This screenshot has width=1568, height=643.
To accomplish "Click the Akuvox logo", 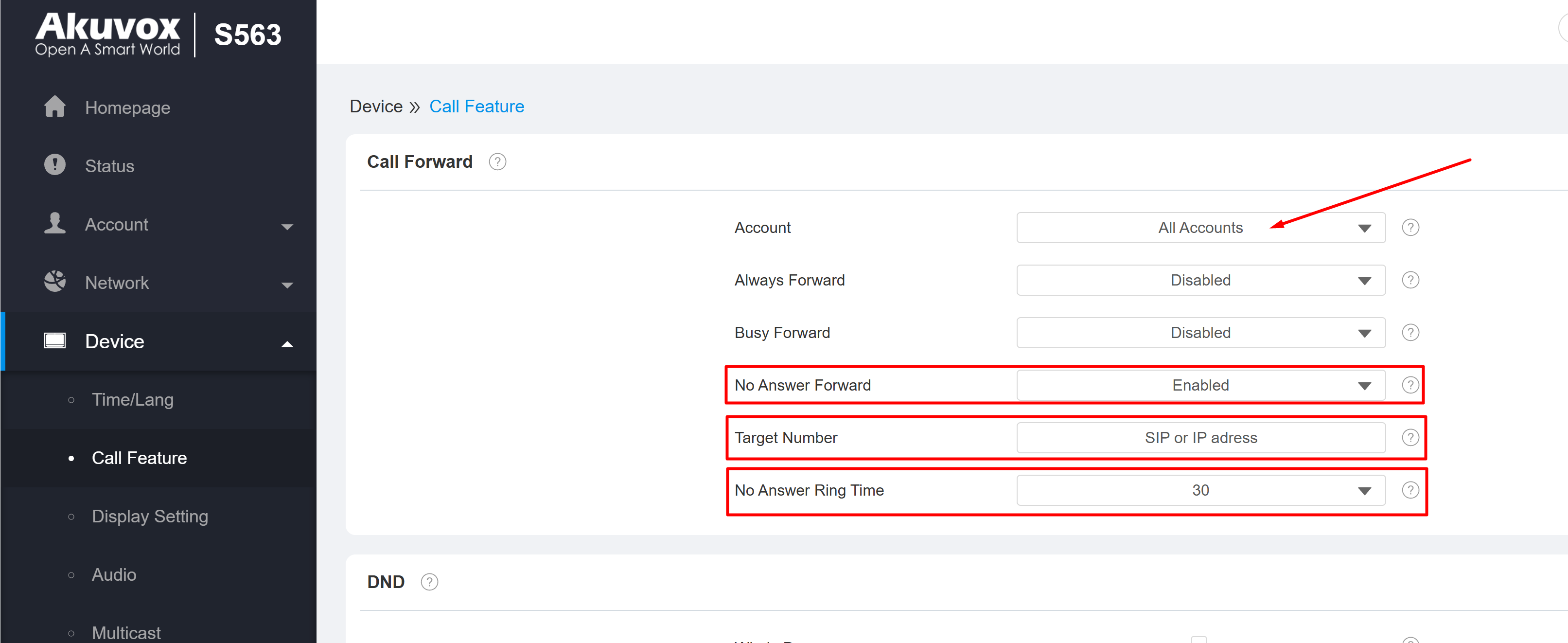I will coord(108,34).
